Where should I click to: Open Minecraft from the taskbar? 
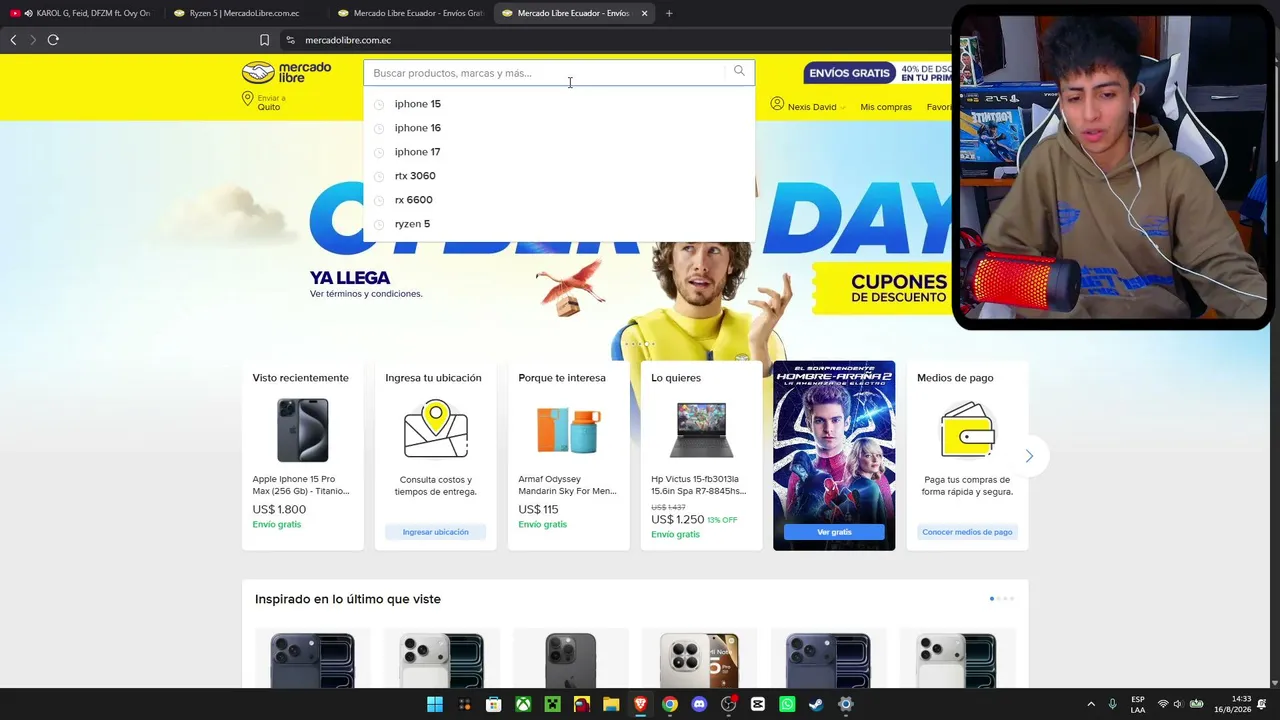pyautogui.click(x=552, y=704)
